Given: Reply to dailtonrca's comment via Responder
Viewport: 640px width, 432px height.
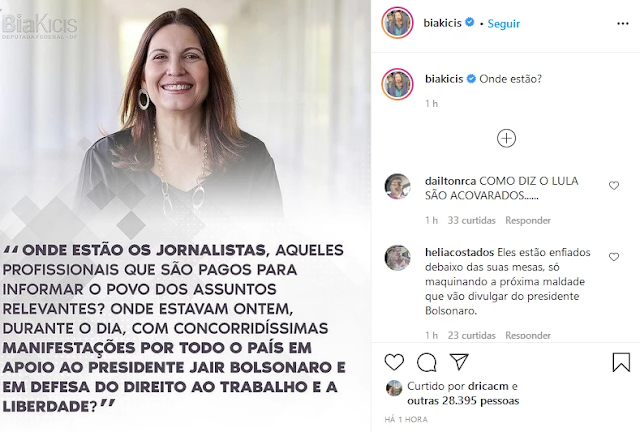Looking at the screenshot, I should pyautogui.click(x=528, y=220).
